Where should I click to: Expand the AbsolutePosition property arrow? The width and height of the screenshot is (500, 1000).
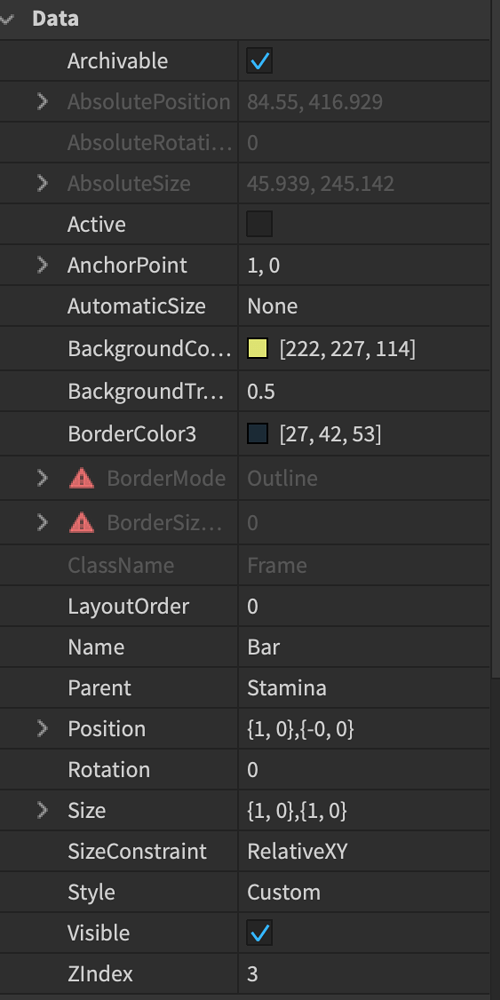[x=42, y=101]
